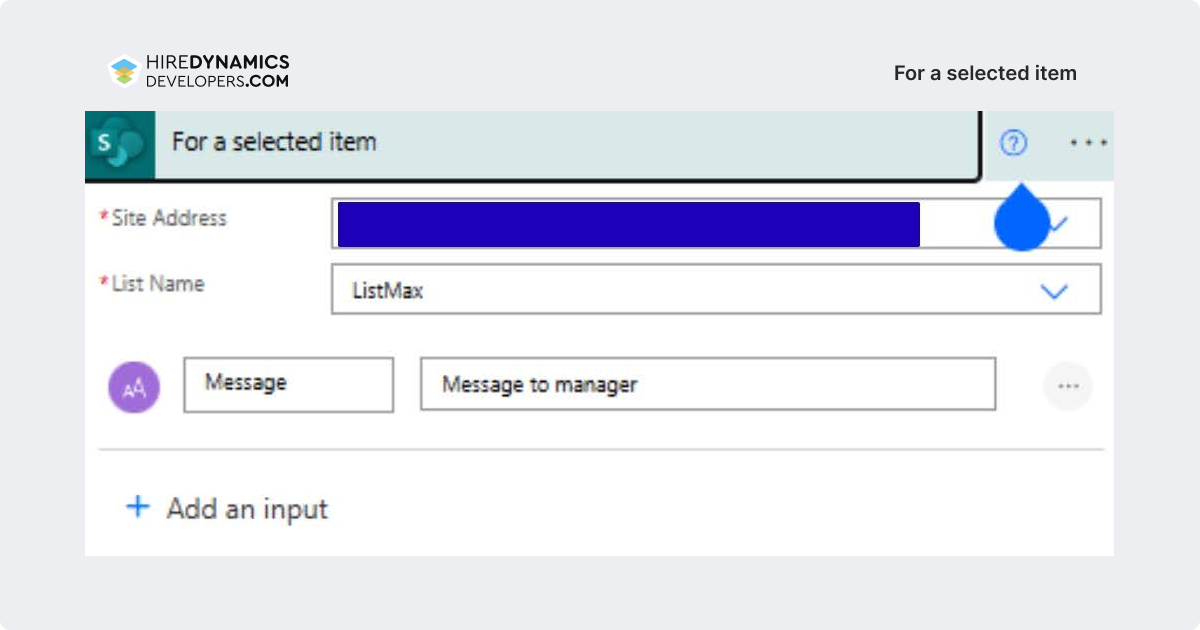Open the ListMax combo box
1200x630 pixels.
coord(716,289)
